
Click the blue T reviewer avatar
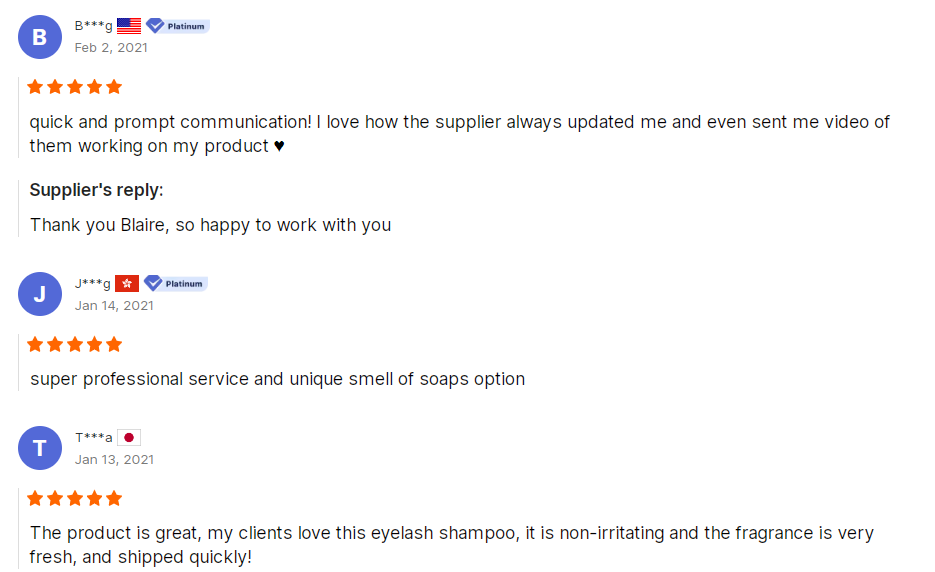coord(40,448)
